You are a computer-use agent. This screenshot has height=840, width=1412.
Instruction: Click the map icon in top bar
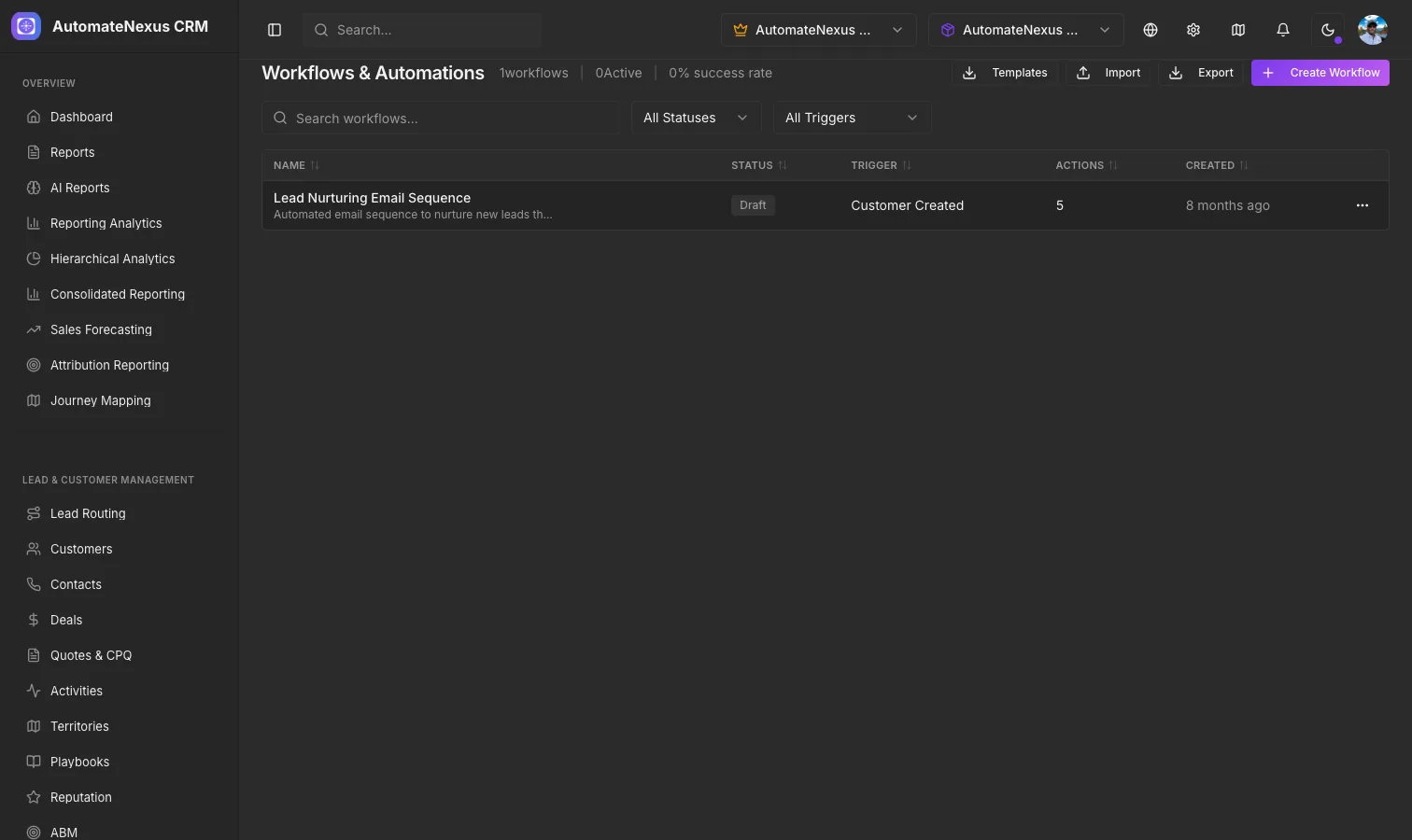click(x=1238, y=30)
